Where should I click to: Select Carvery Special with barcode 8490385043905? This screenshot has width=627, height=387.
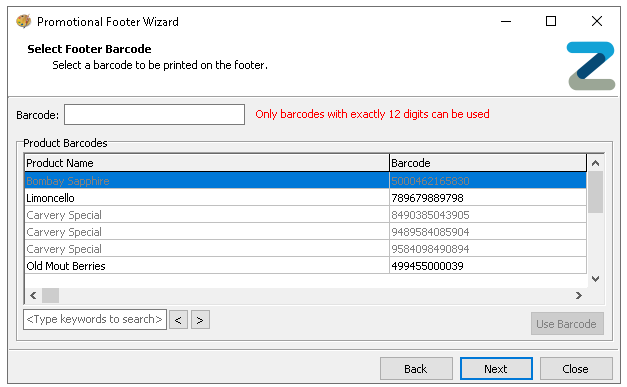tap(306, 215)
